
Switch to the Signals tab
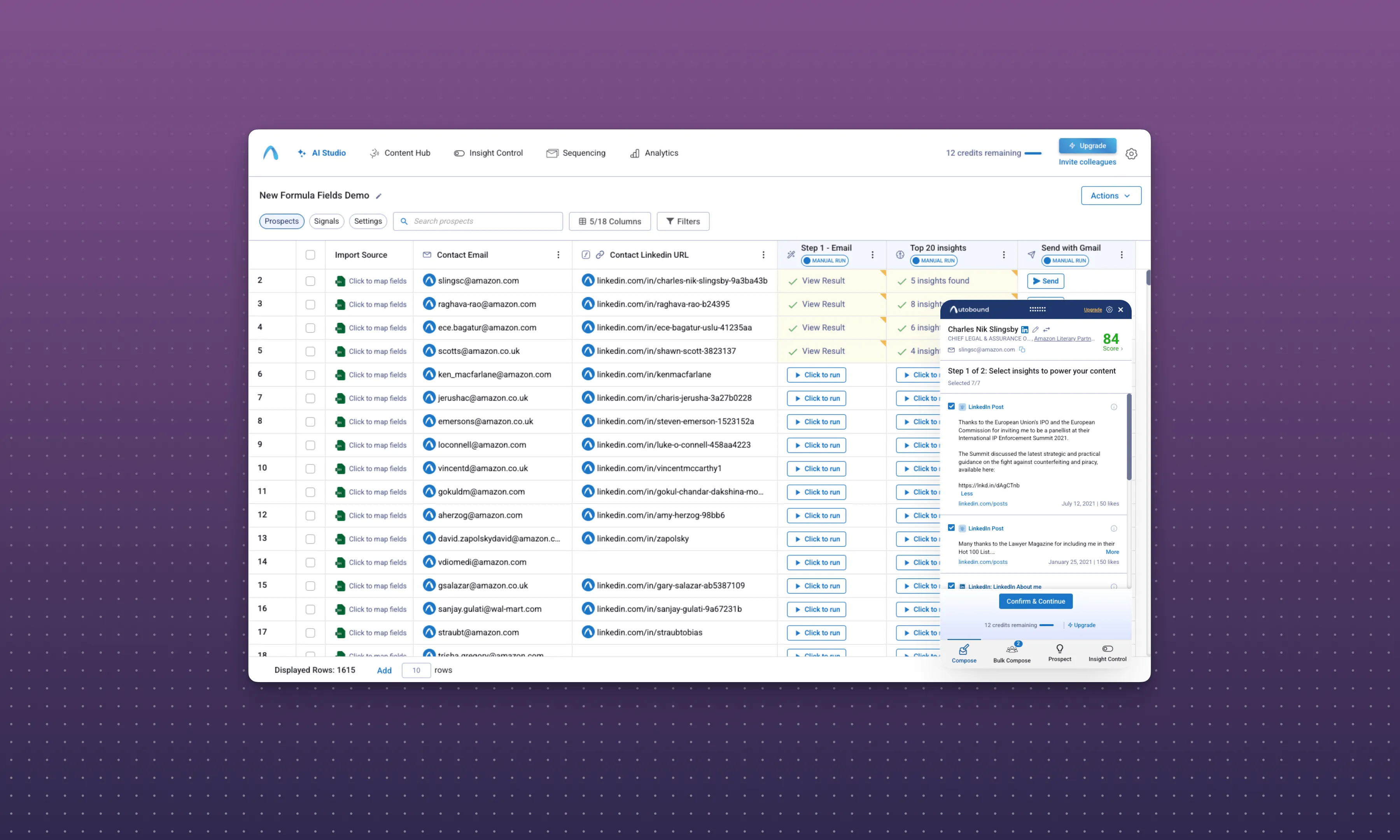(326, 221)
